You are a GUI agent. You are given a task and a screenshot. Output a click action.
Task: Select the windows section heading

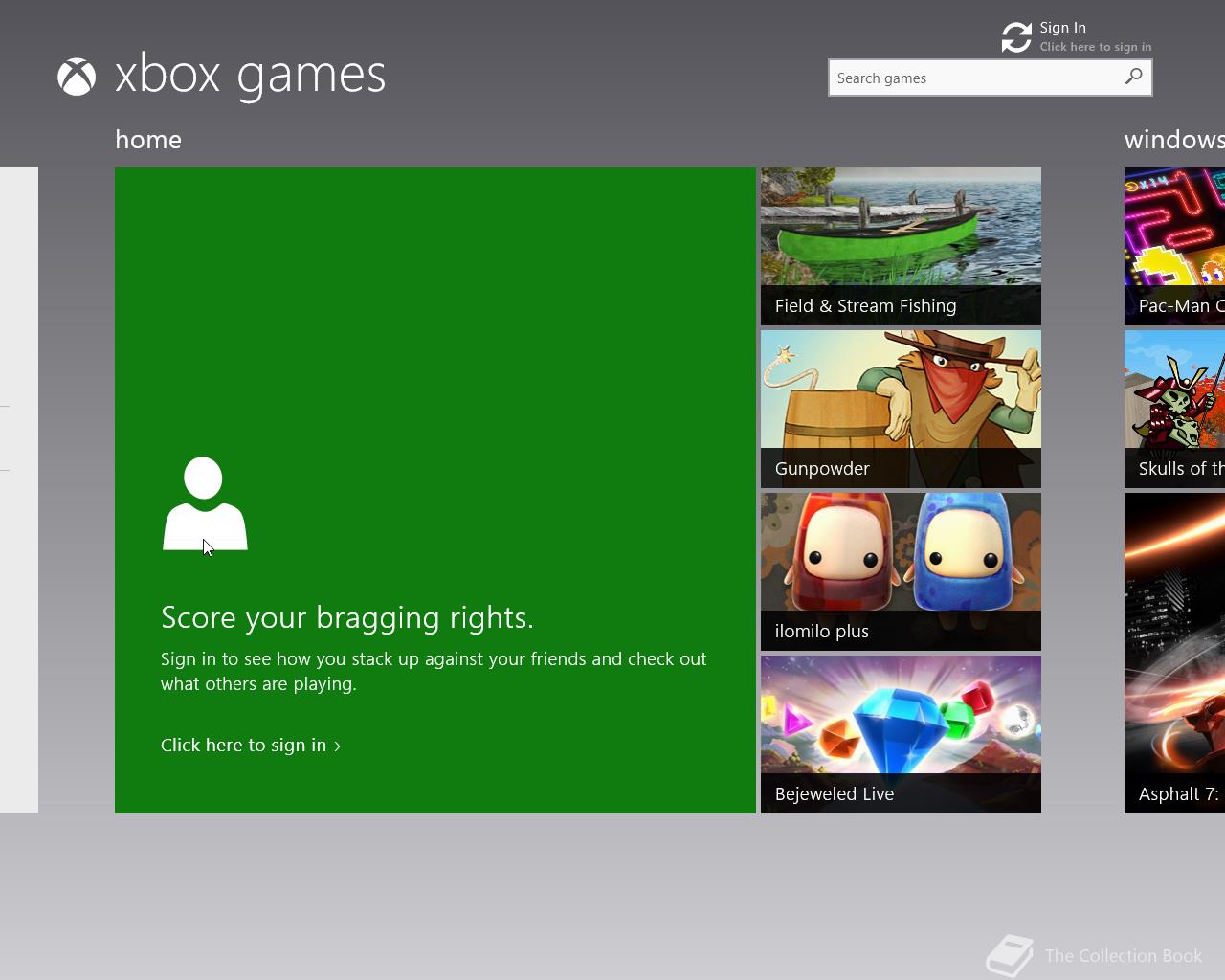coord(1174,140)
